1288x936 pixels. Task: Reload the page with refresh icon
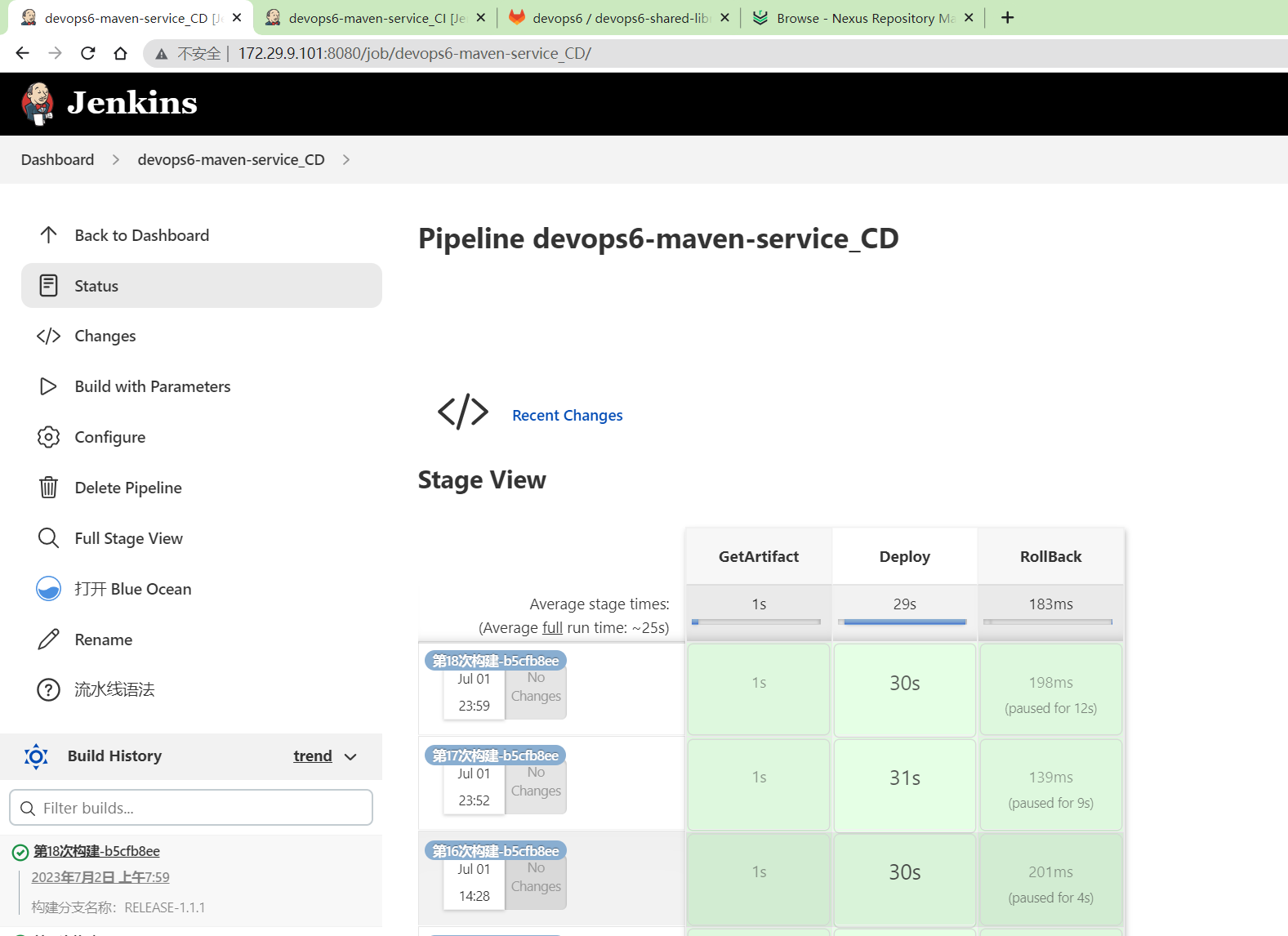[x=87, y=53]
